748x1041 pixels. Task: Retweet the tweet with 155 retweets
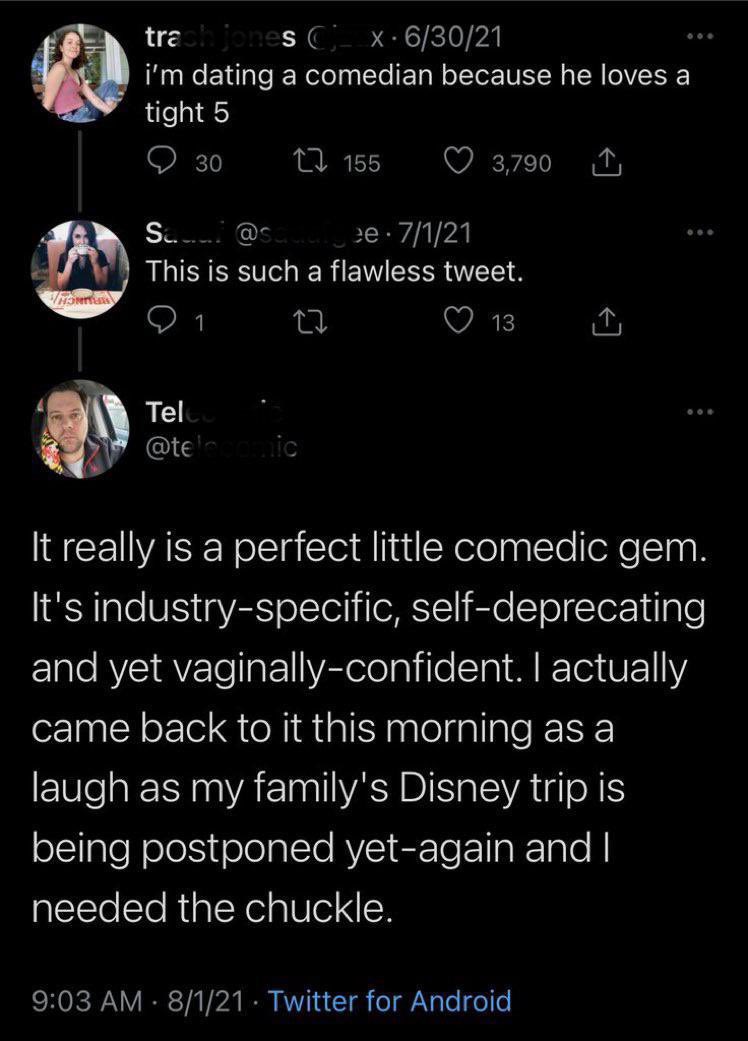pos(307,163)
